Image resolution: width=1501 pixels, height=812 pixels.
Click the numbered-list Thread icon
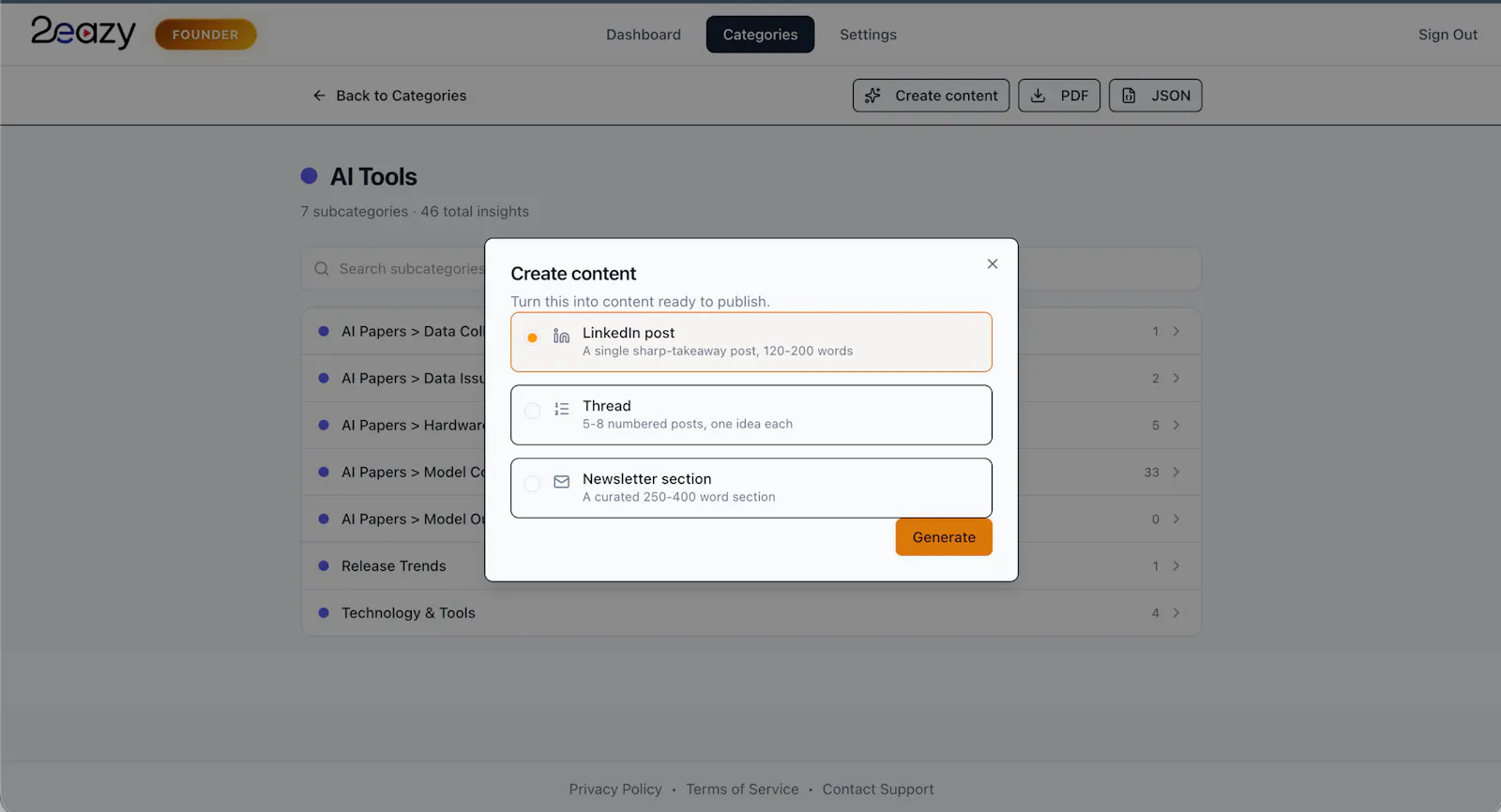pos(561,409)
